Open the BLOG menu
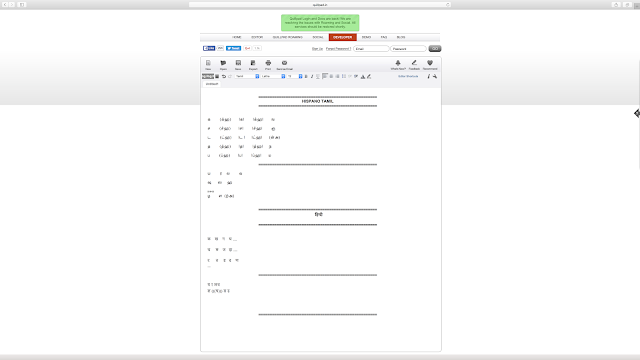This screenshot has height=360, width=640. coord(401,37)
